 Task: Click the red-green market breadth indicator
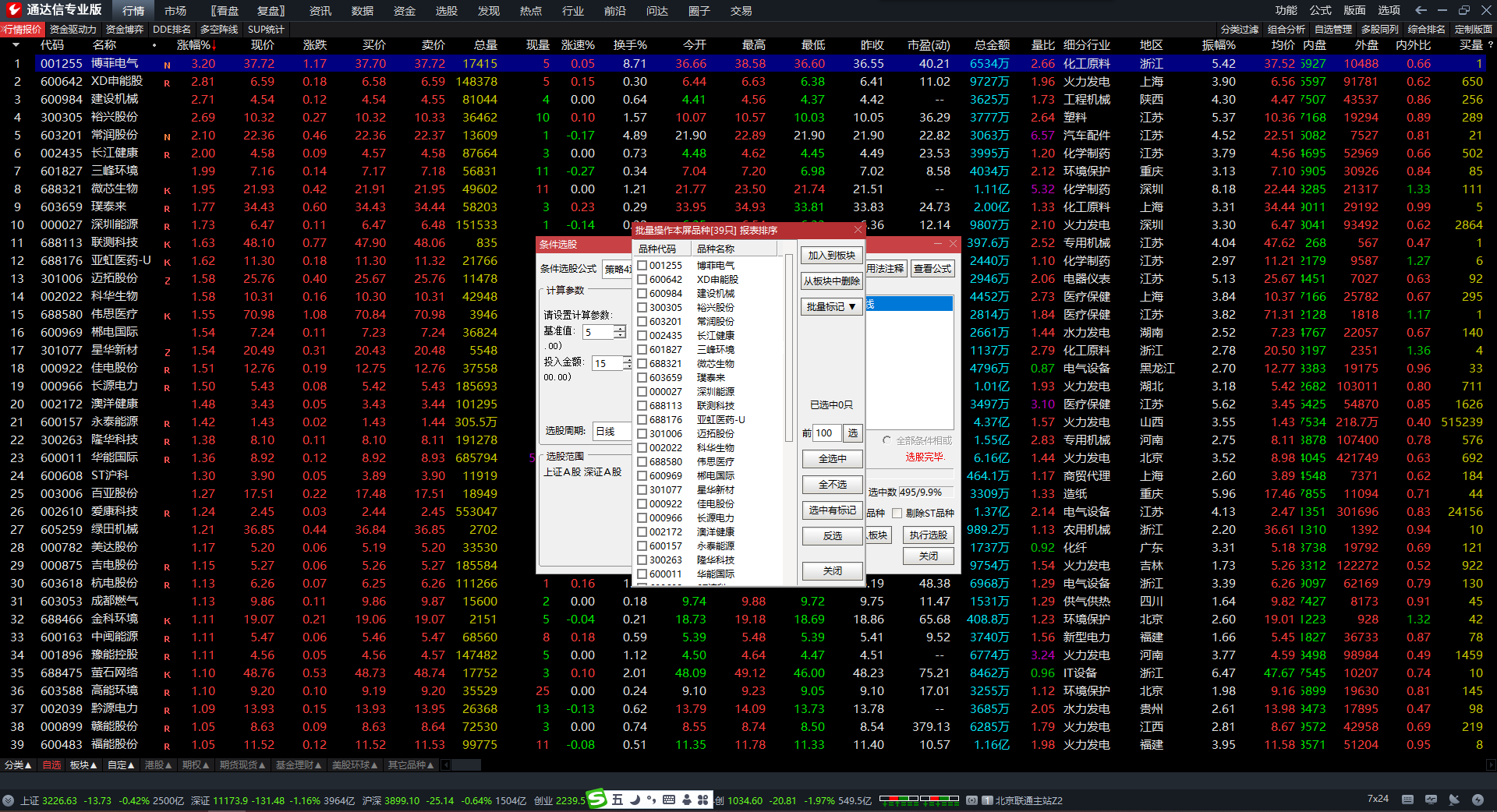coord(918,799)
